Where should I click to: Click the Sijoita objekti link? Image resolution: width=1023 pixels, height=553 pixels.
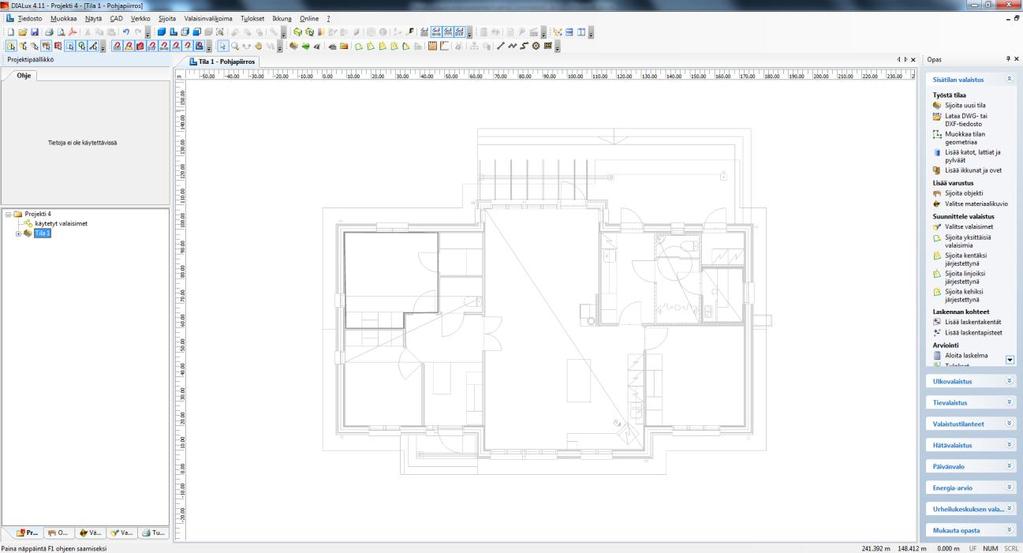coord(964,194)
